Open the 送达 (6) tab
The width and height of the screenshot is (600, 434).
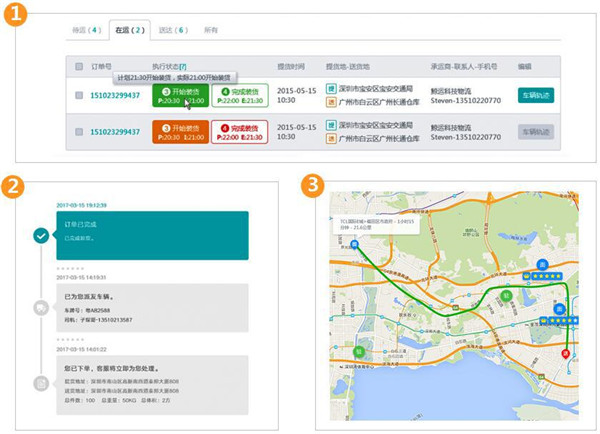[x=169, y=31]
